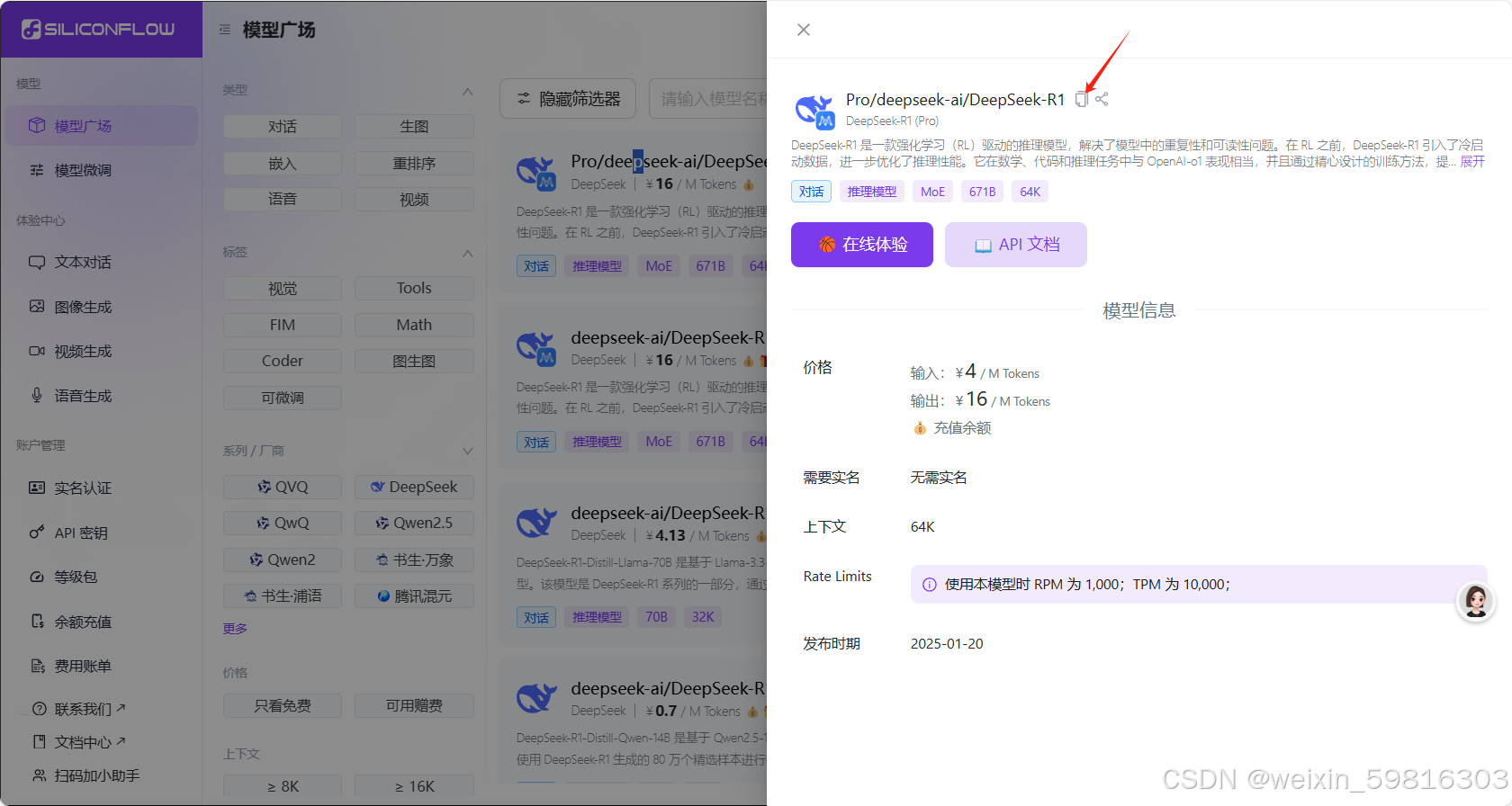Image resolution: width=1512 pixels, height=806 pixels.
Task: Select the QVQ series filter
Action: point(283,487)
